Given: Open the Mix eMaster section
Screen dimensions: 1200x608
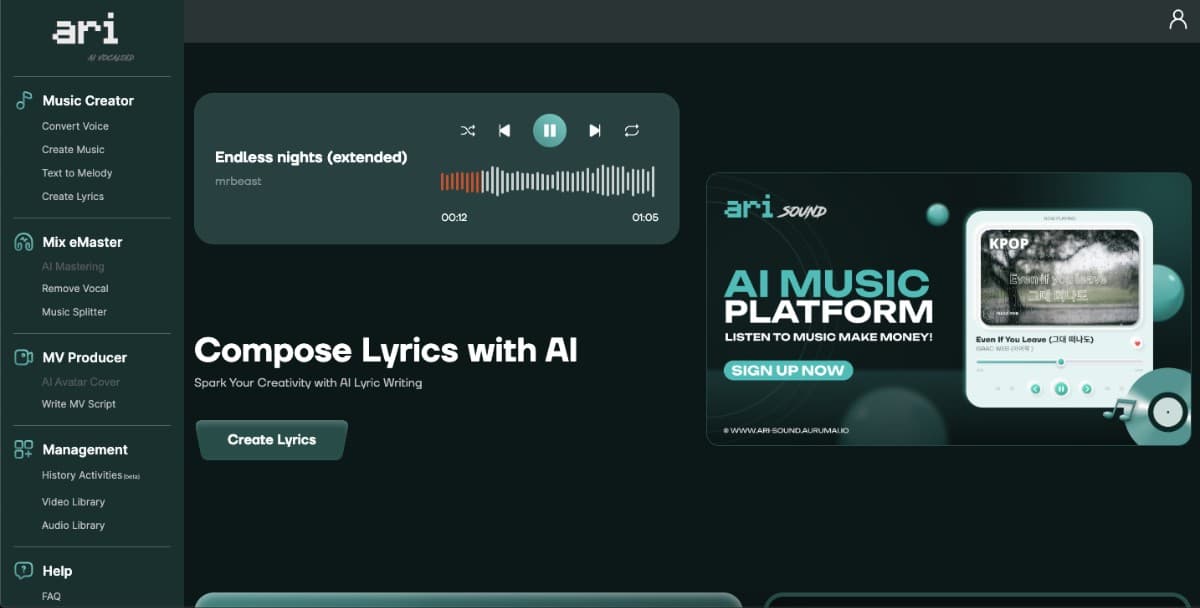Looking at the screenshot, I should coord(82,242).
